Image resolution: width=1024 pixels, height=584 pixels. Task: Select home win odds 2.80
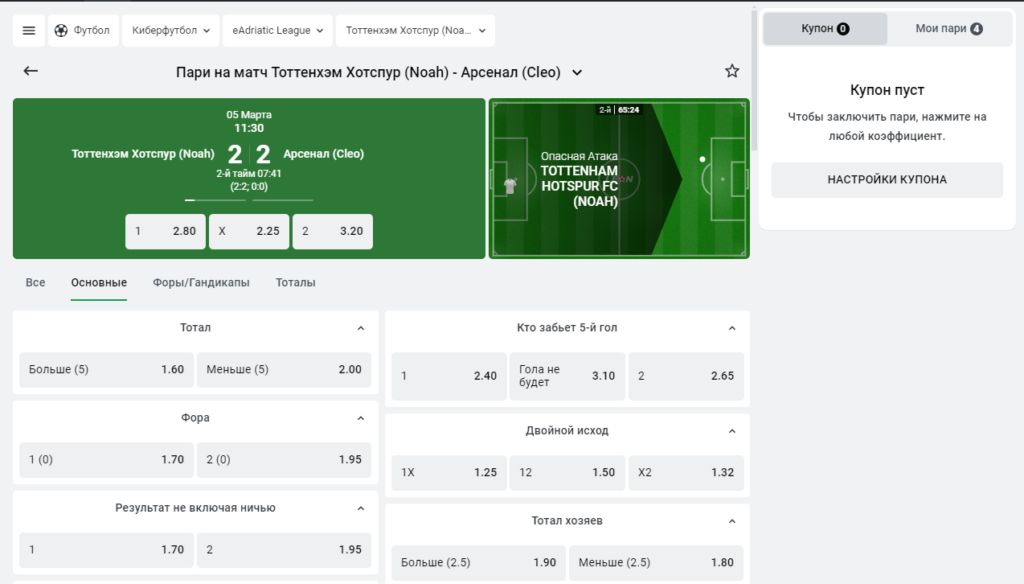[x=165, y=231]
